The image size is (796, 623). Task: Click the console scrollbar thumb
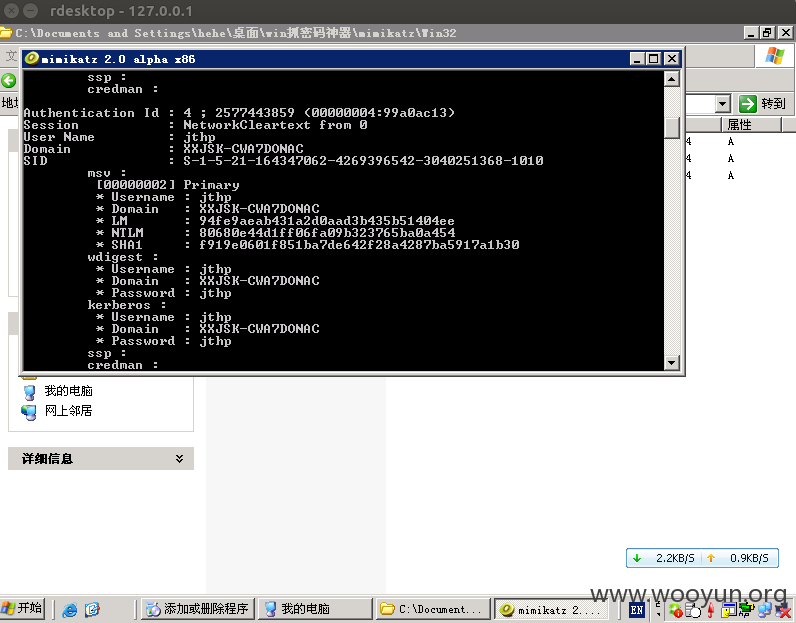[x=672, y=127]
